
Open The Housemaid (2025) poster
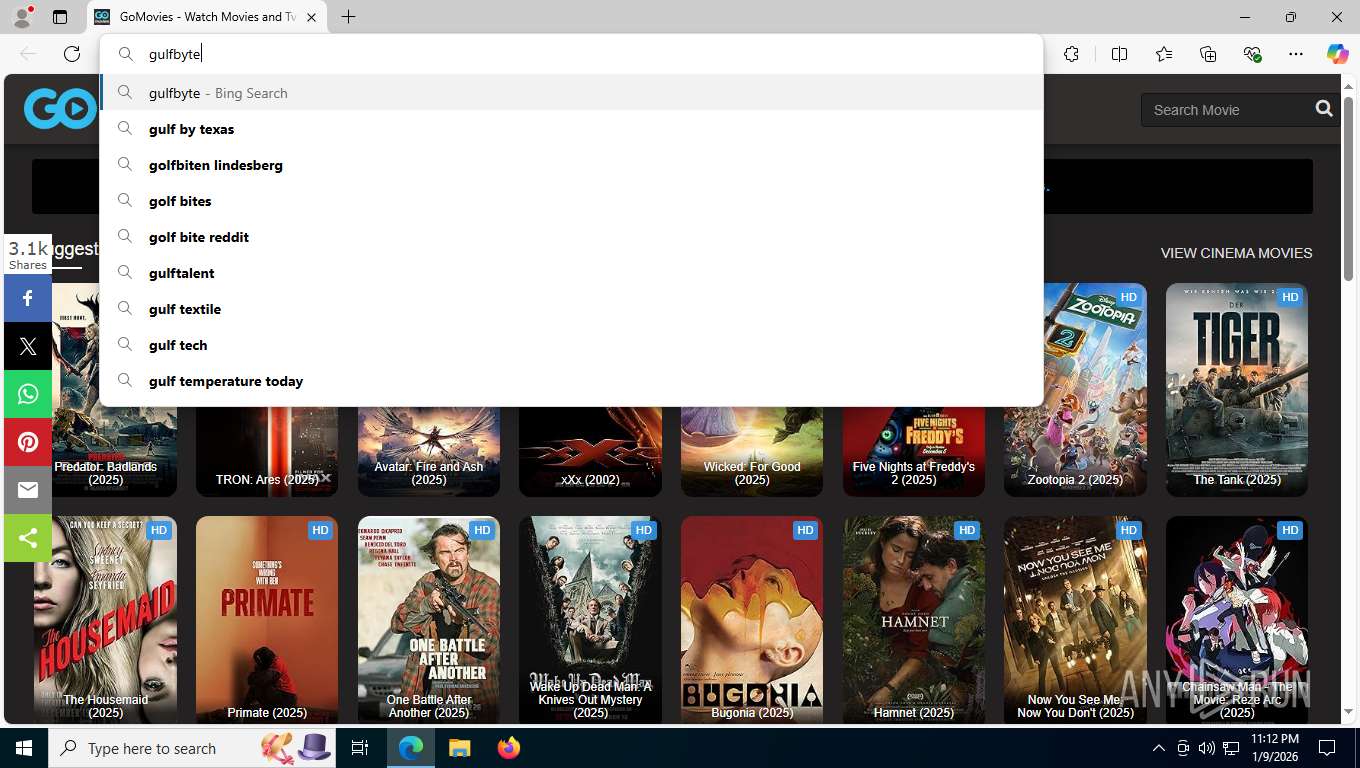[x=105, y=620]
